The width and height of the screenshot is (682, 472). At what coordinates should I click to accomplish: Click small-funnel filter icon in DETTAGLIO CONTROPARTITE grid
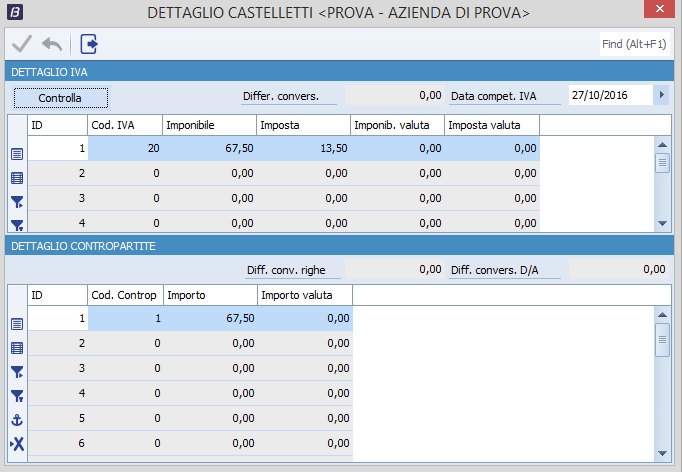point(17,396)
